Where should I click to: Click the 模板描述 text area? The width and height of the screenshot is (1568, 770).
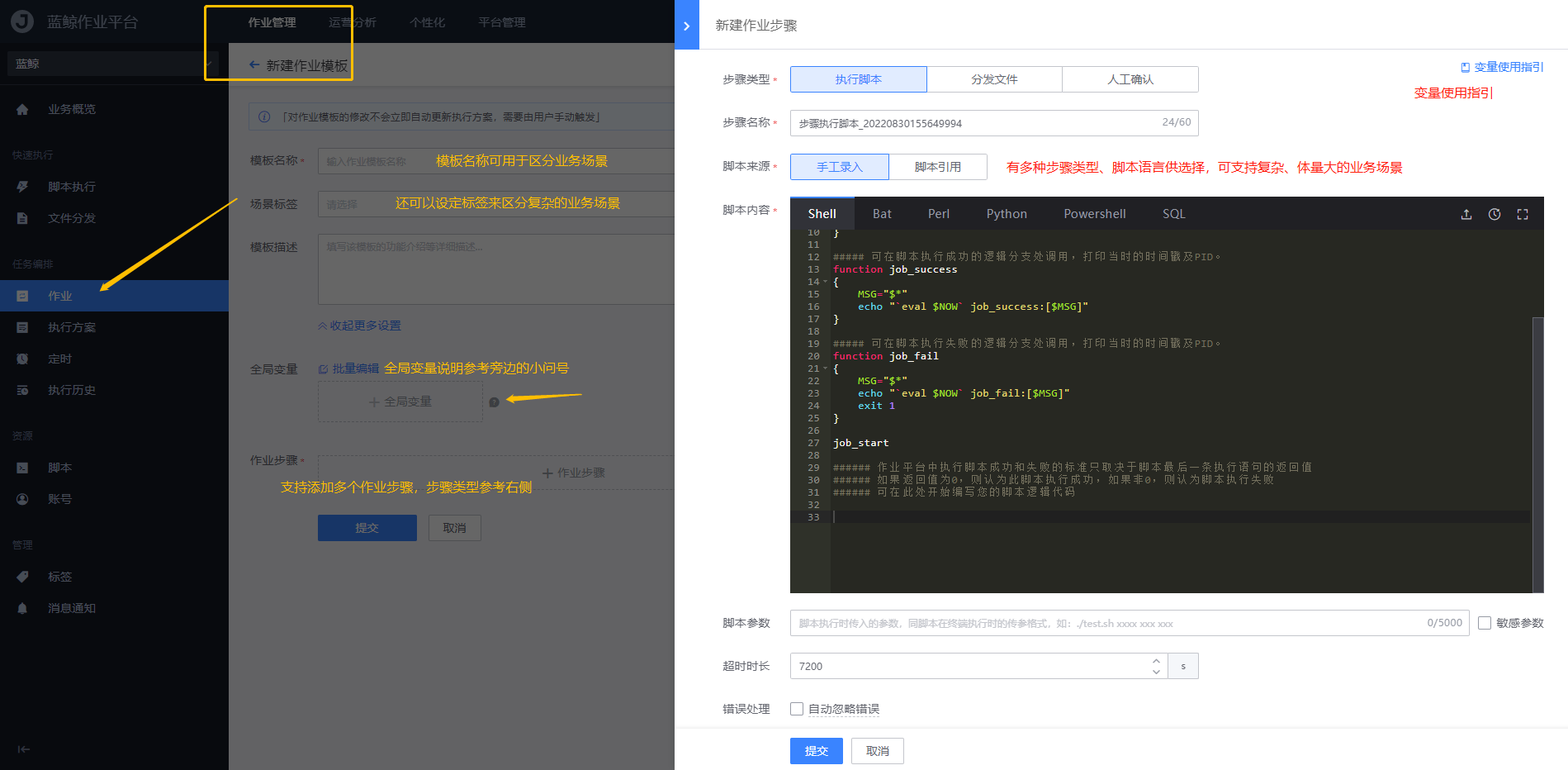pyautogui.click(x=495, y=269)
